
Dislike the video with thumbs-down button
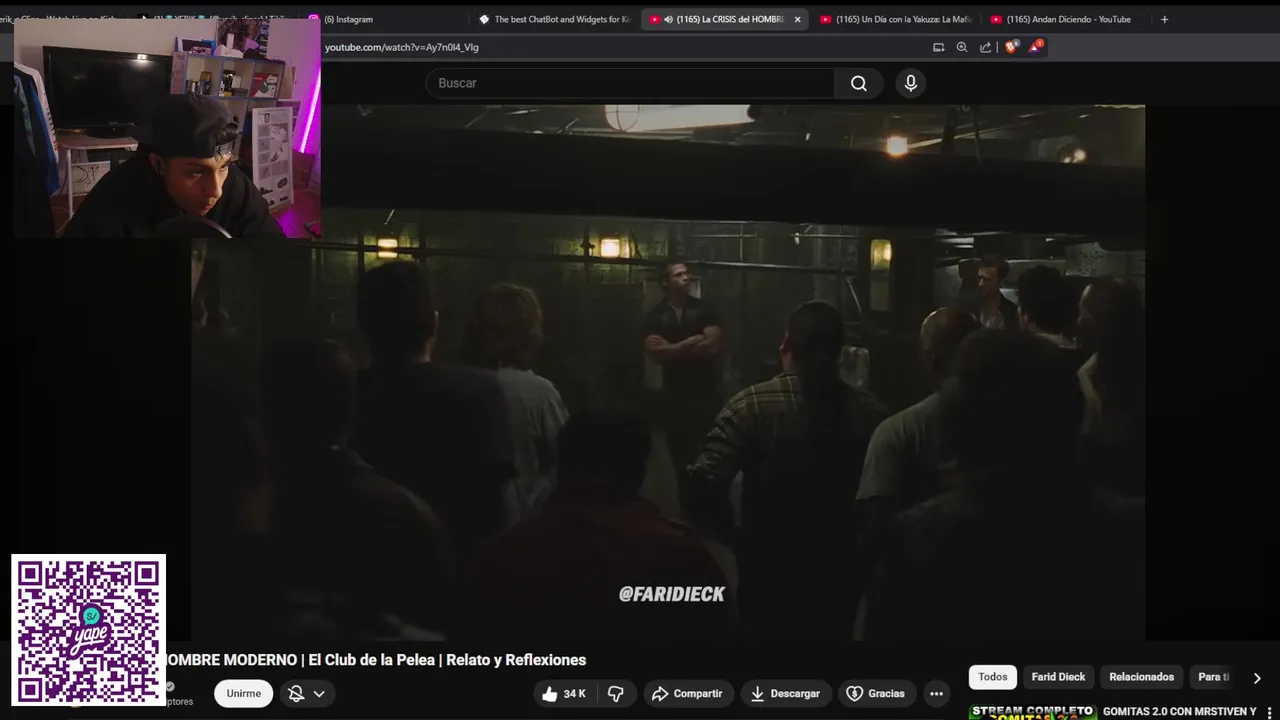[616, 693]
